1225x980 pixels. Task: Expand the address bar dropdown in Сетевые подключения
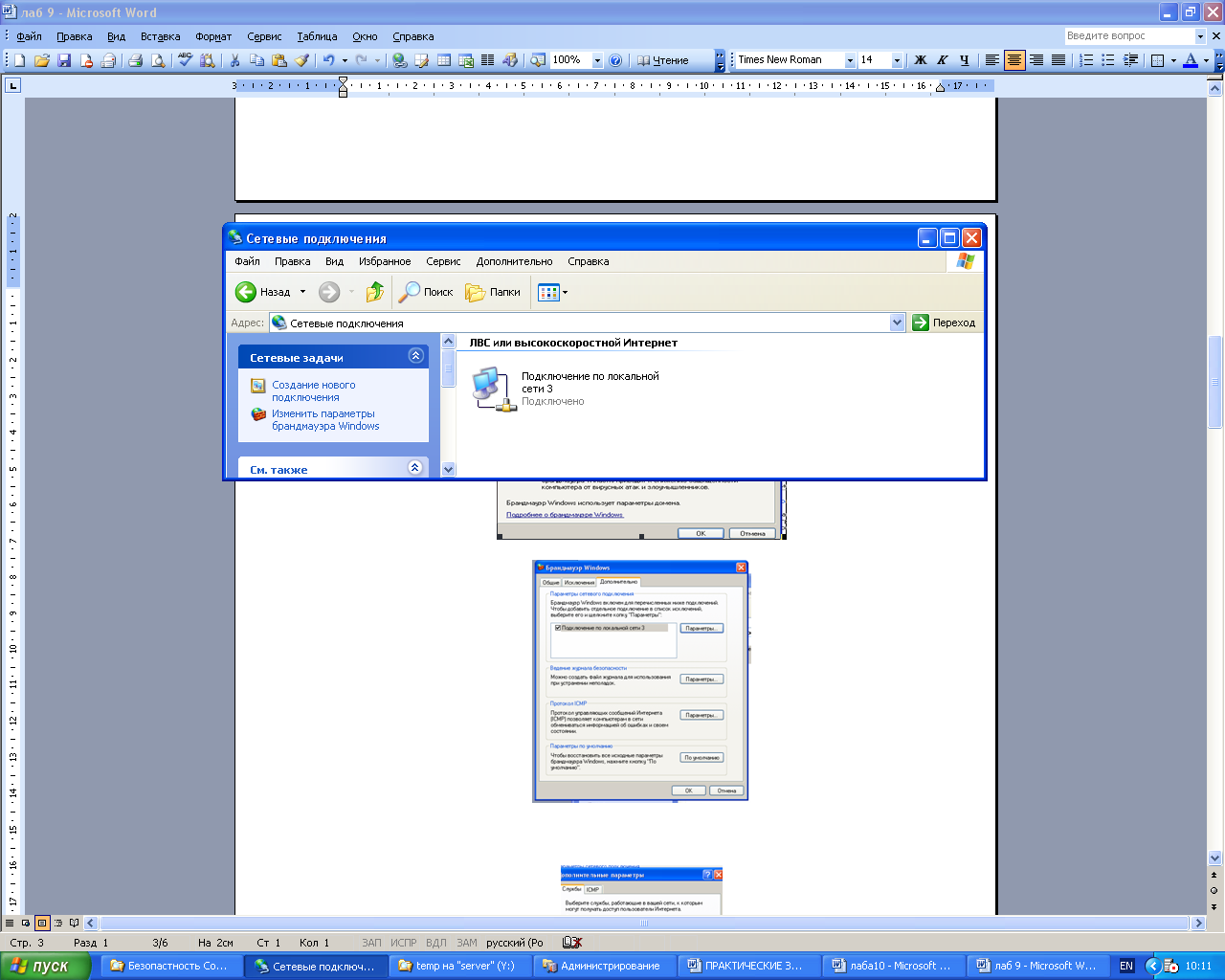pos(897,323)
